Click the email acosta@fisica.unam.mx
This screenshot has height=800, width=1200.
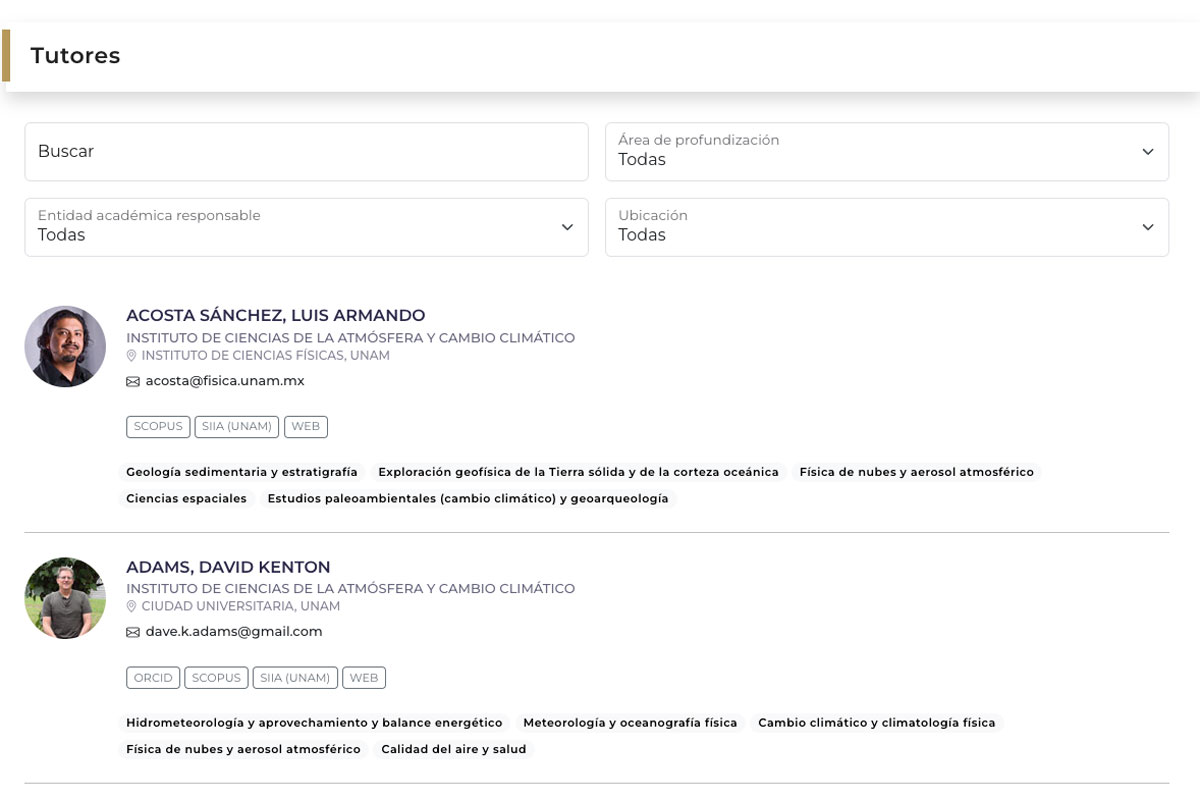pyautogui.click(x=225, y=381)
